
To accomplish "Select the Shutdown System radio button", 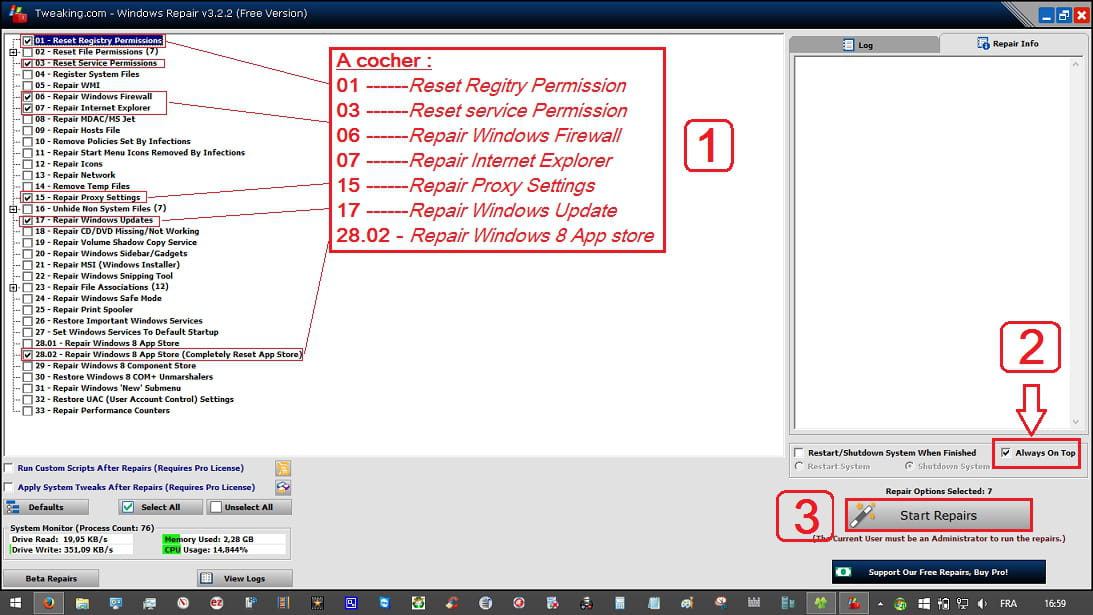I will coord(909,466).
